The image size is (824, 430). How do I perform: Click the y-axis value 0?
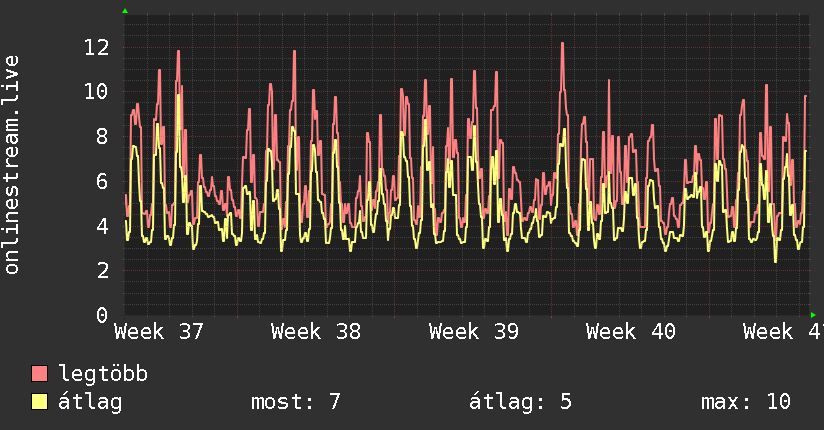point(103,315)
